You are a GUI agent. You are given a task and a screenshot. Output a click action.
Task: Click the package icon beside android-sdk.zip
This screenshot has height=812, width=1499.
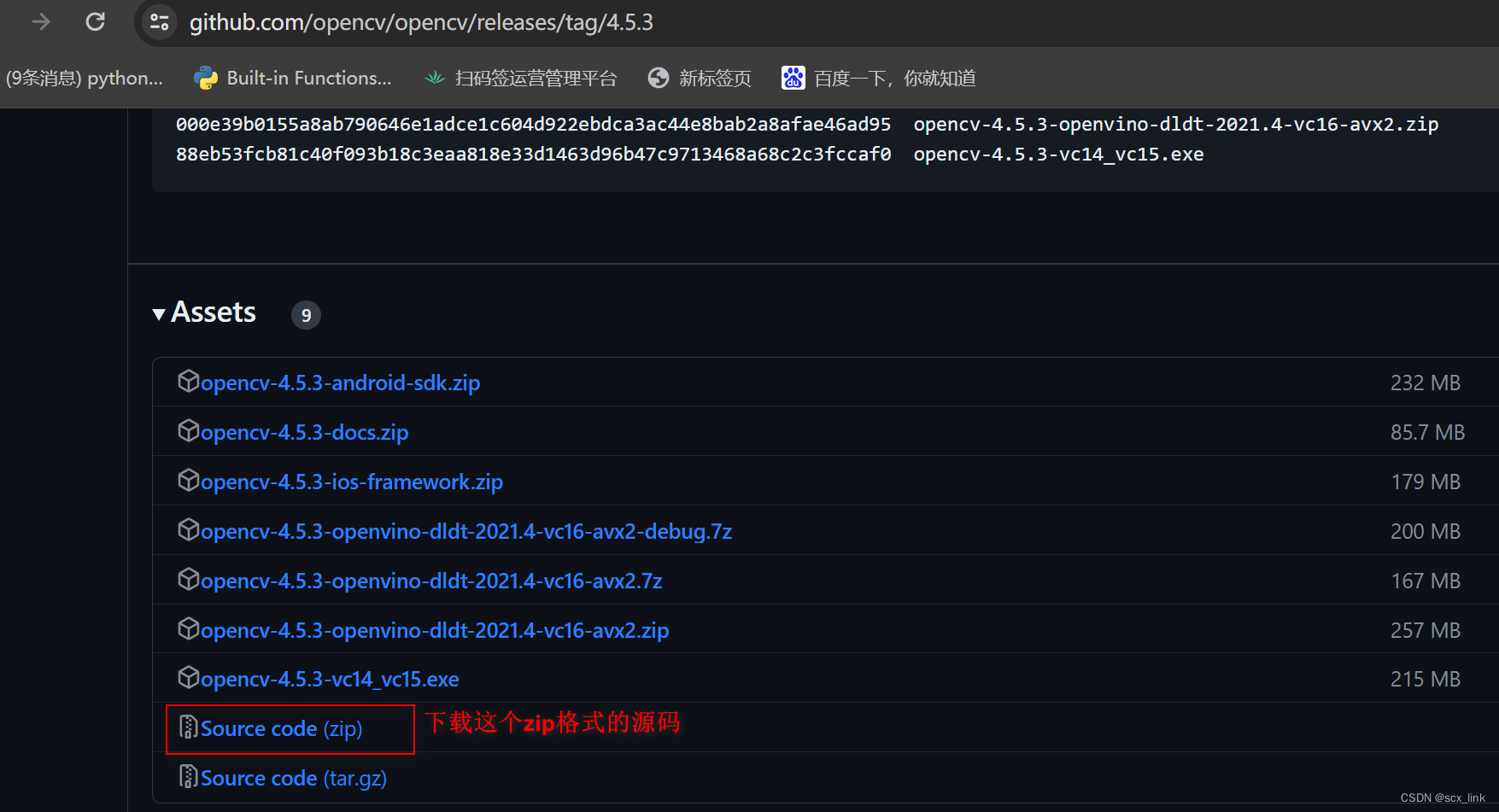tap(188, 381)
